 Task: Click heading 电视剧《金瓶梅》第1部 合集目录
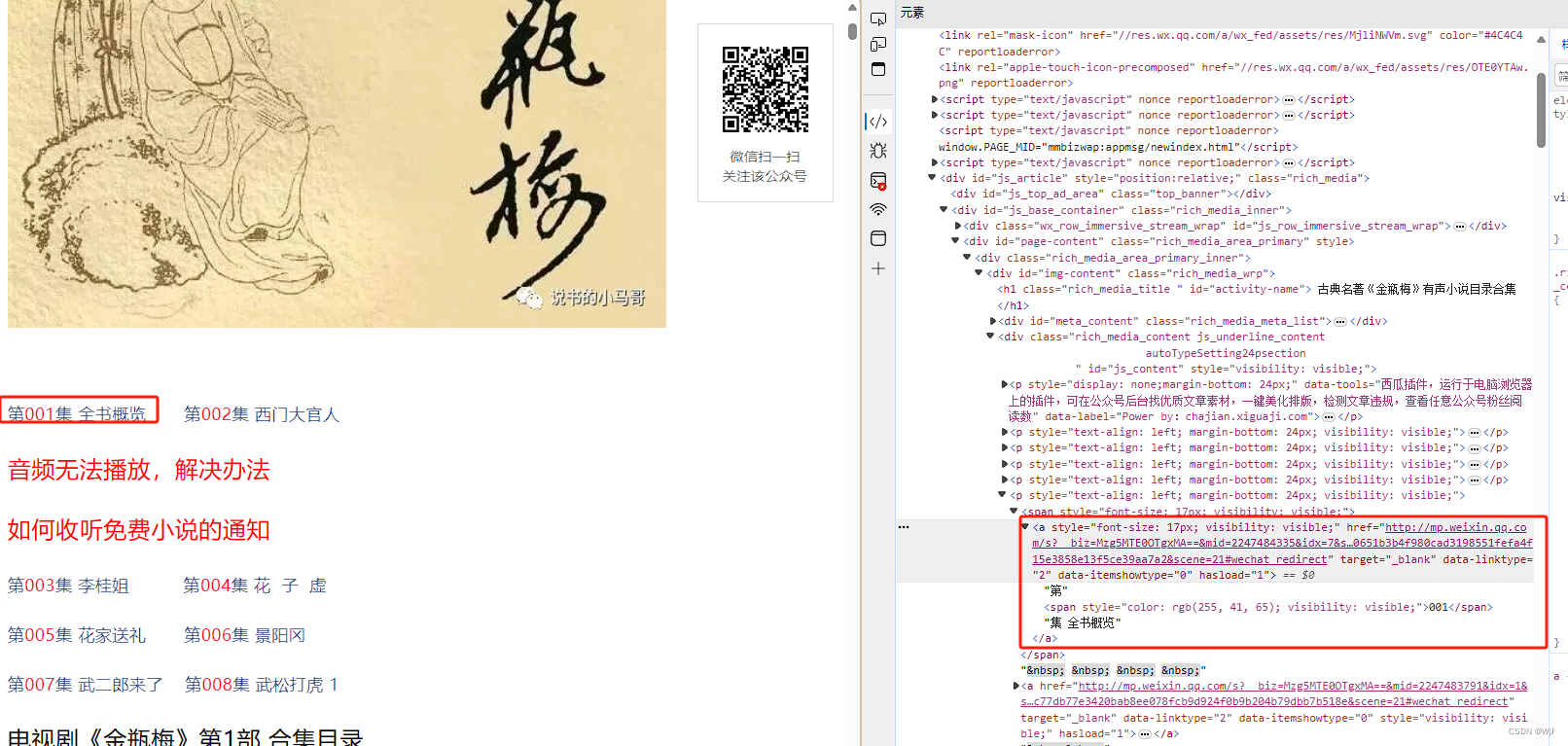tap(186, 736)
